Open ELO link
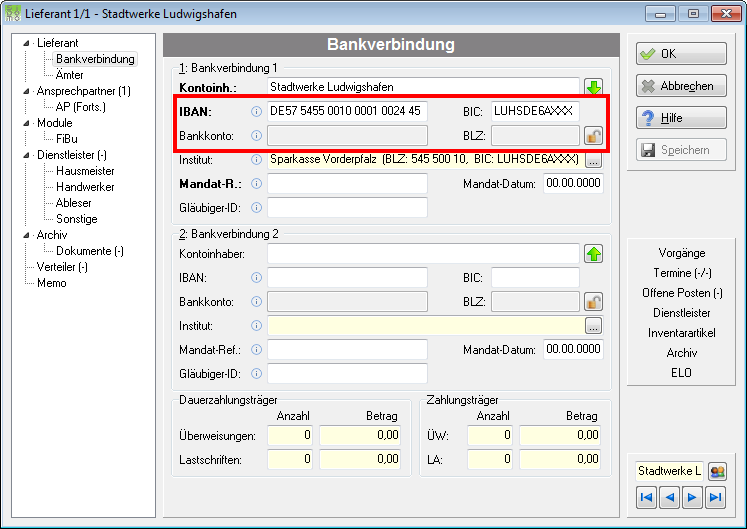This screenshot has height=529, width=747. point(682,373)
